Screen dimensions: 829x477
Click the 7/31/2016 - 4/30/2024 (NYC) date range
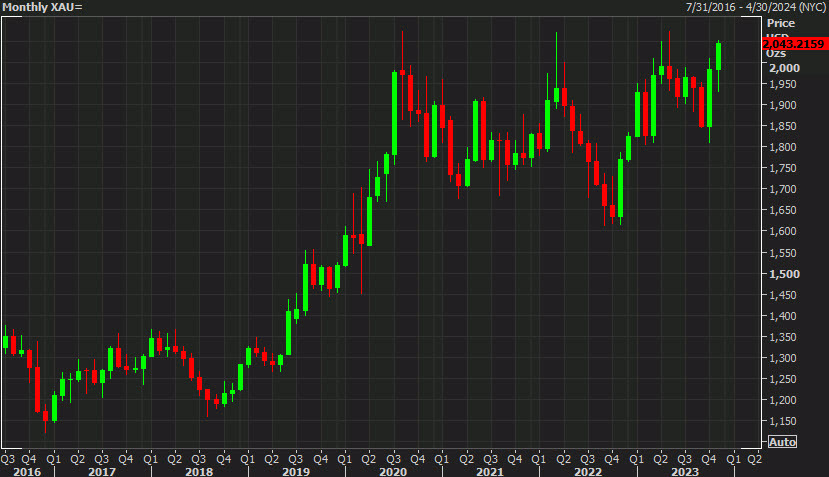756,7
